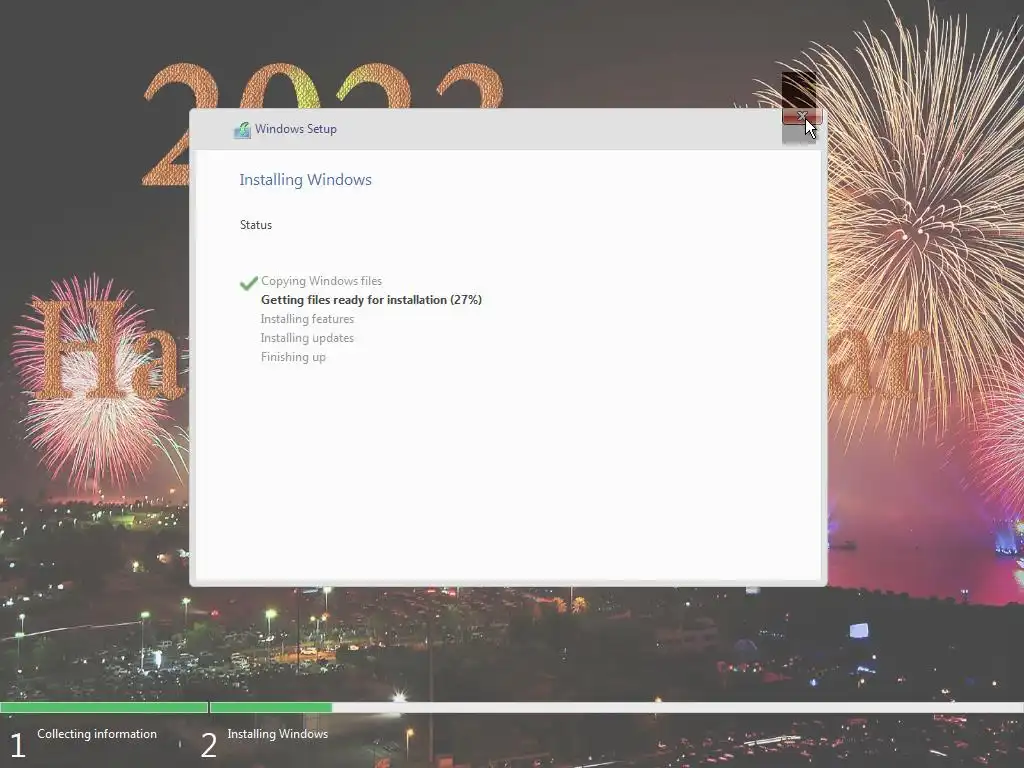The height and width of the screenshot is (768, 1024).
Task: Click the first completed green progress bar segment
Action: coord(104,707)
